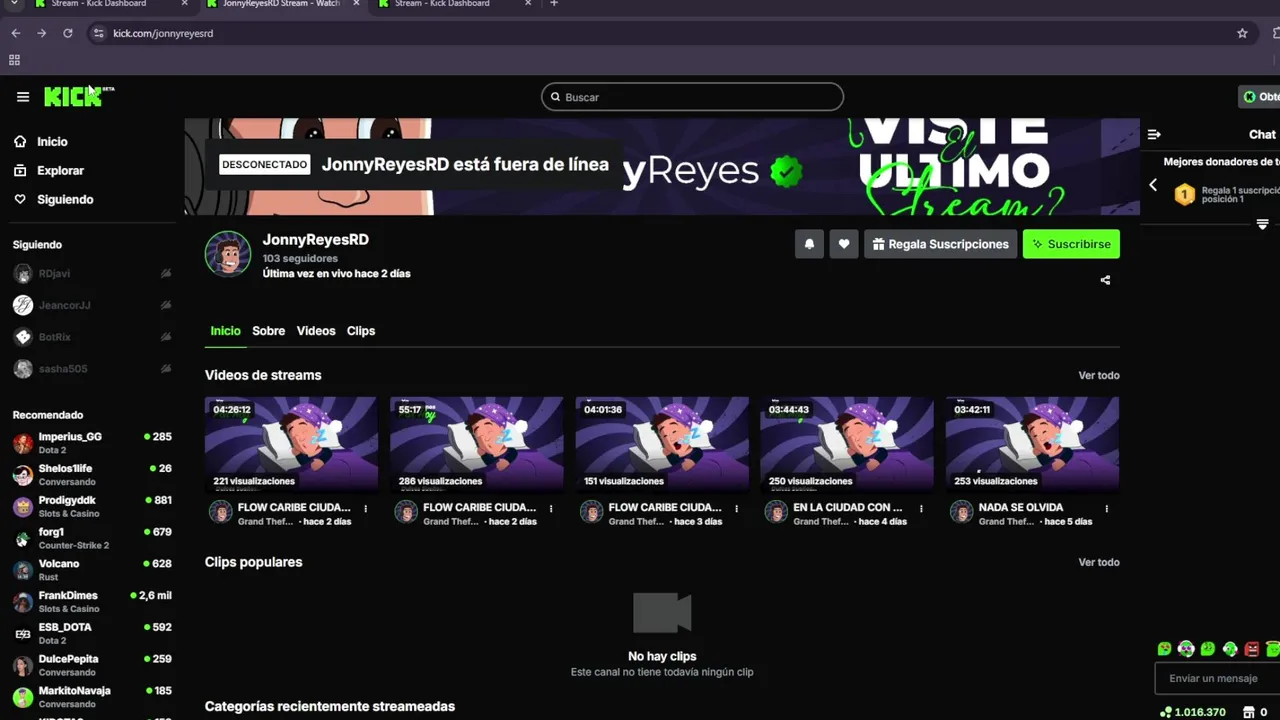Click the Suscribirse button

coord(1071,244)
